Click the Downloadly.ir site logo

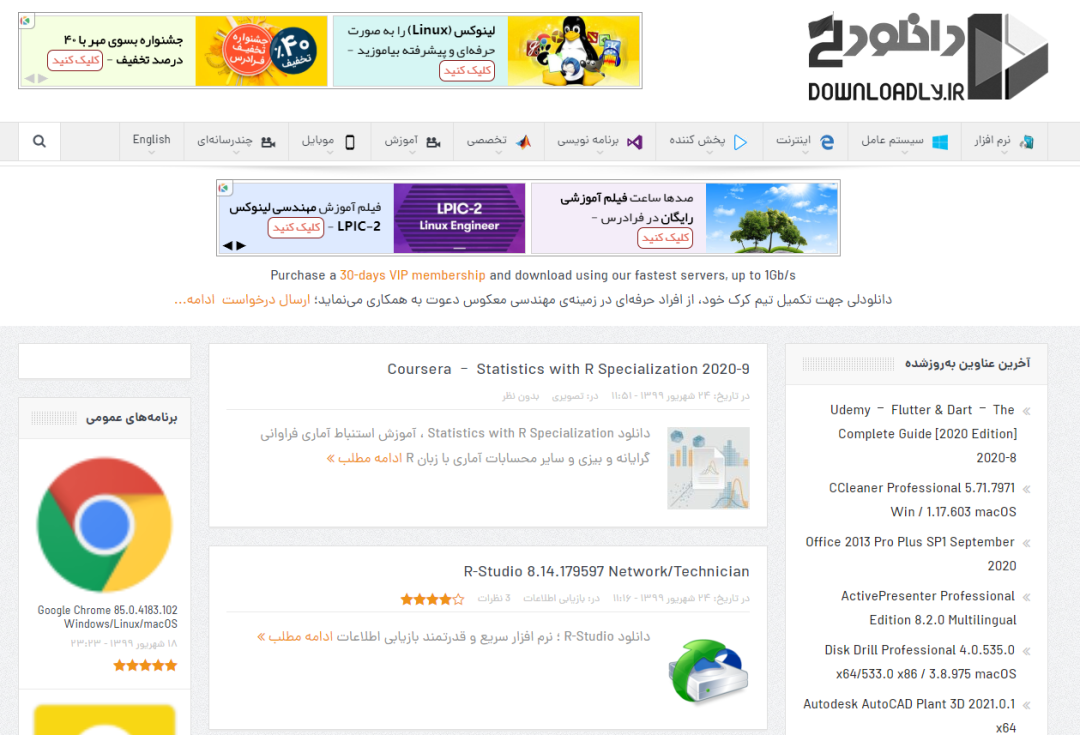pos(928,57)
